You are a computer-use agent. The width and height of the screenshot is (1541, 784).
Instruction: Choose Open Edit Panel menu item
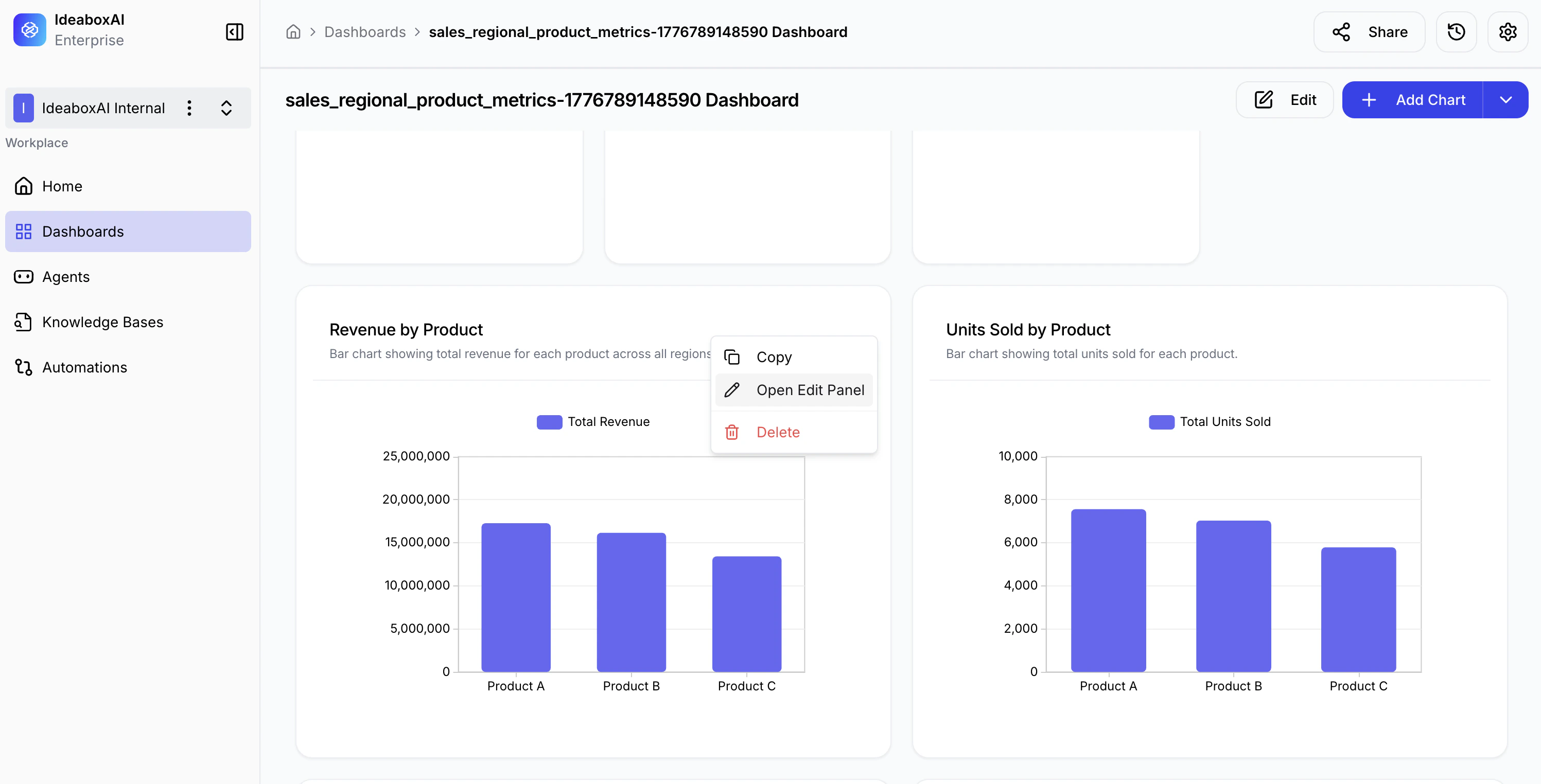click(x=794, y=390)
